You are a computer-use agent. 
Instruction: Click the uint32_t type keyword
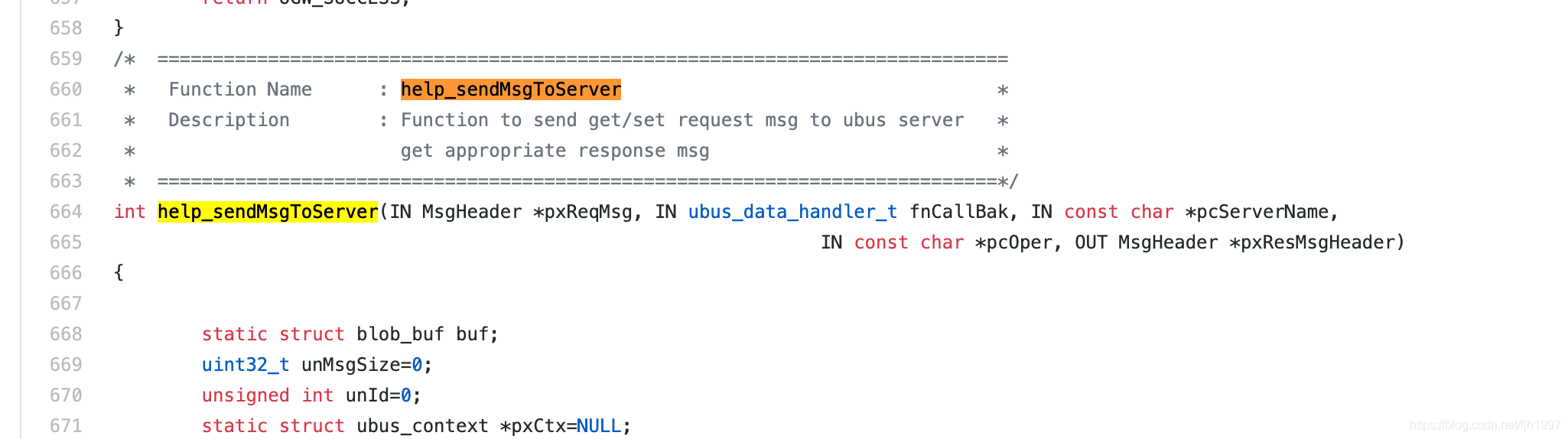[246, 365]
